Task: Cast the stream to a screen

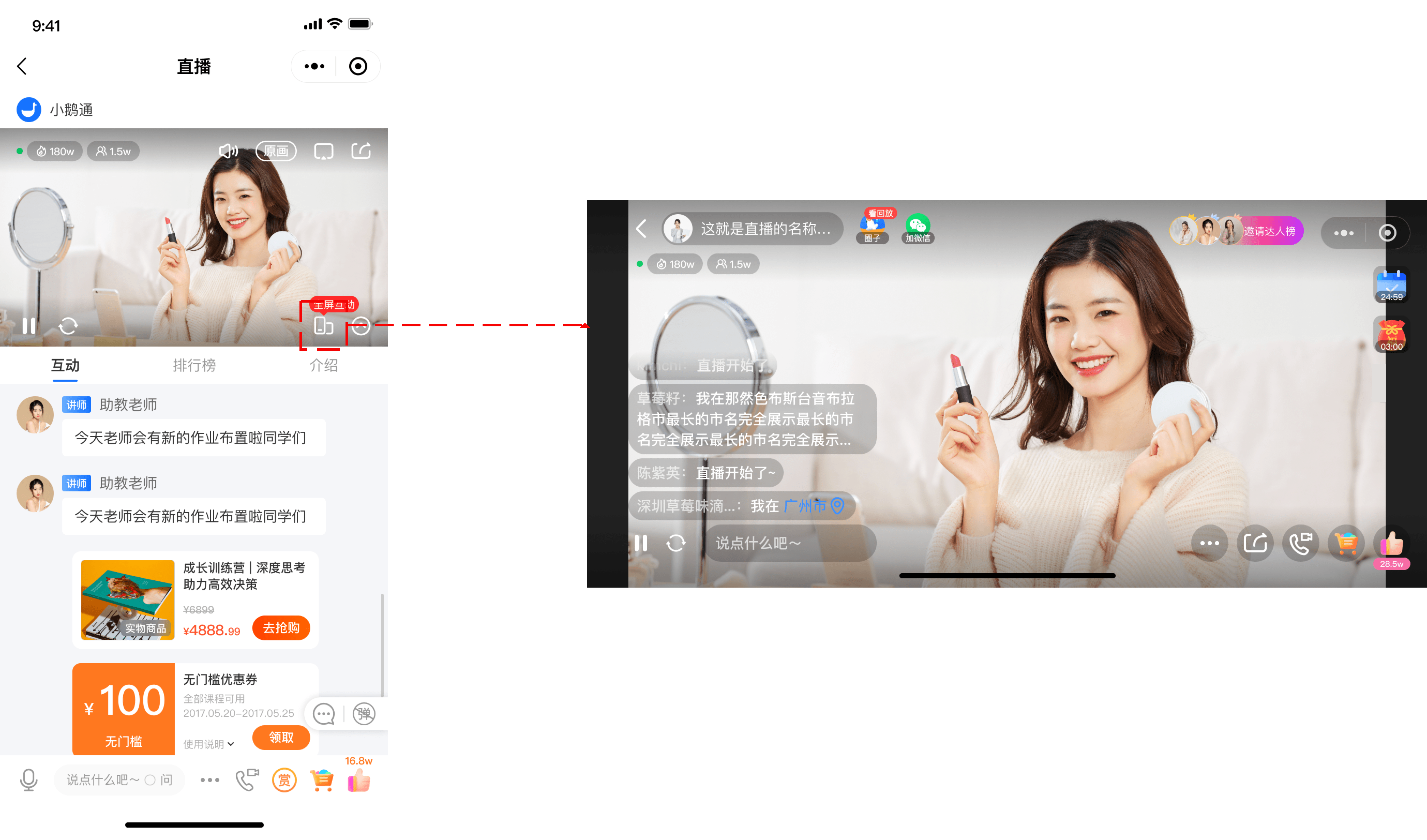Action: point(323,151)
